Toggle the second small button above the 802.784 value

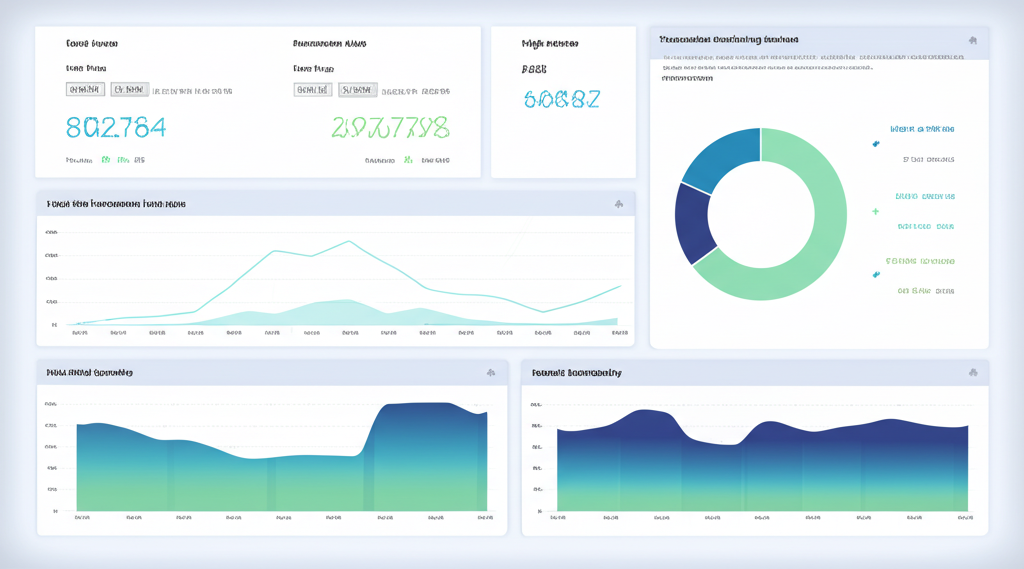[129, 90]
